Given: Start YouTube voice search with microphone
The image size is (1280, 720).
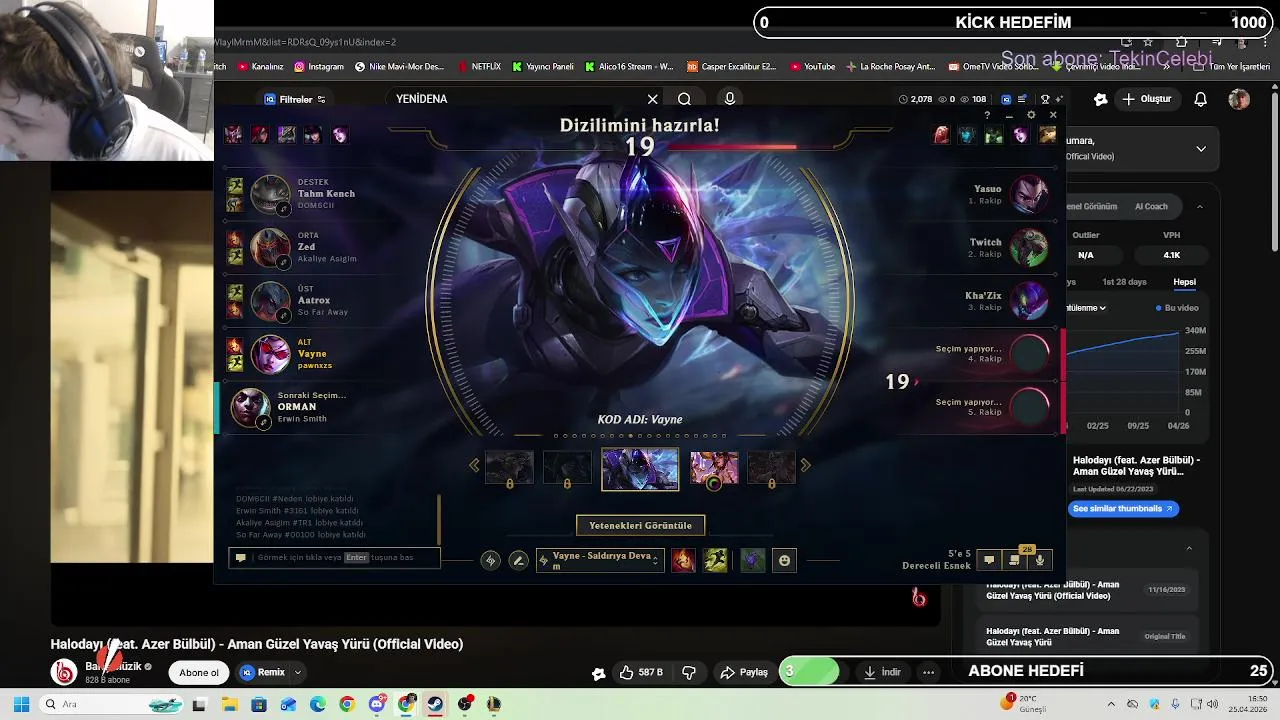Looking at the screenshot, I should pos(730,99).
